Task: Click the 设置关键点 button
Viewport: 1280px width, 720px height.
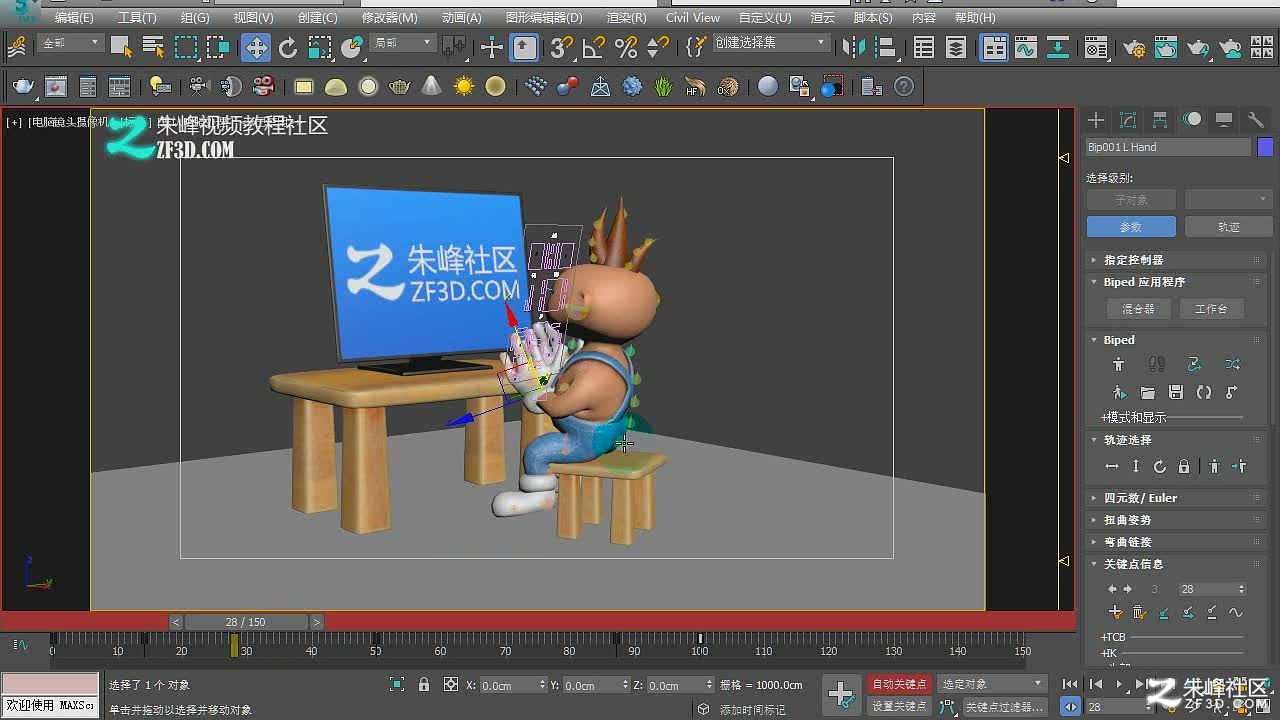Action: [899, 706]
